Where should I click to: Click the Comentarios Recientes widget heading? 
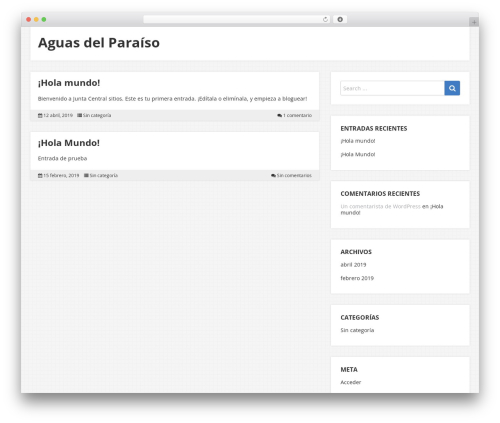pos(380,194)
